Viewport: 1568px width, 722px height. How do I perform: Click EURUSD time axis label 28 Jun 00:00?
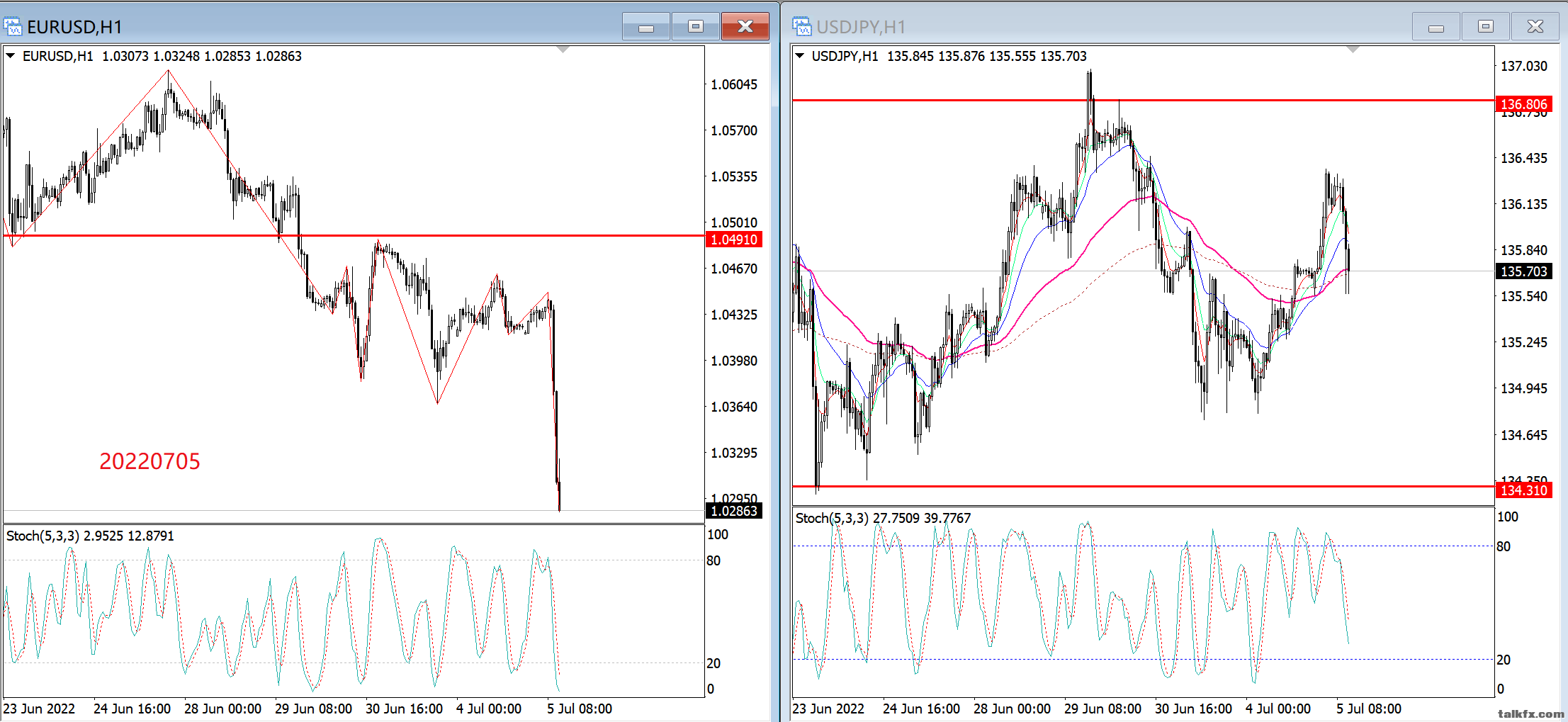point(222,709)
